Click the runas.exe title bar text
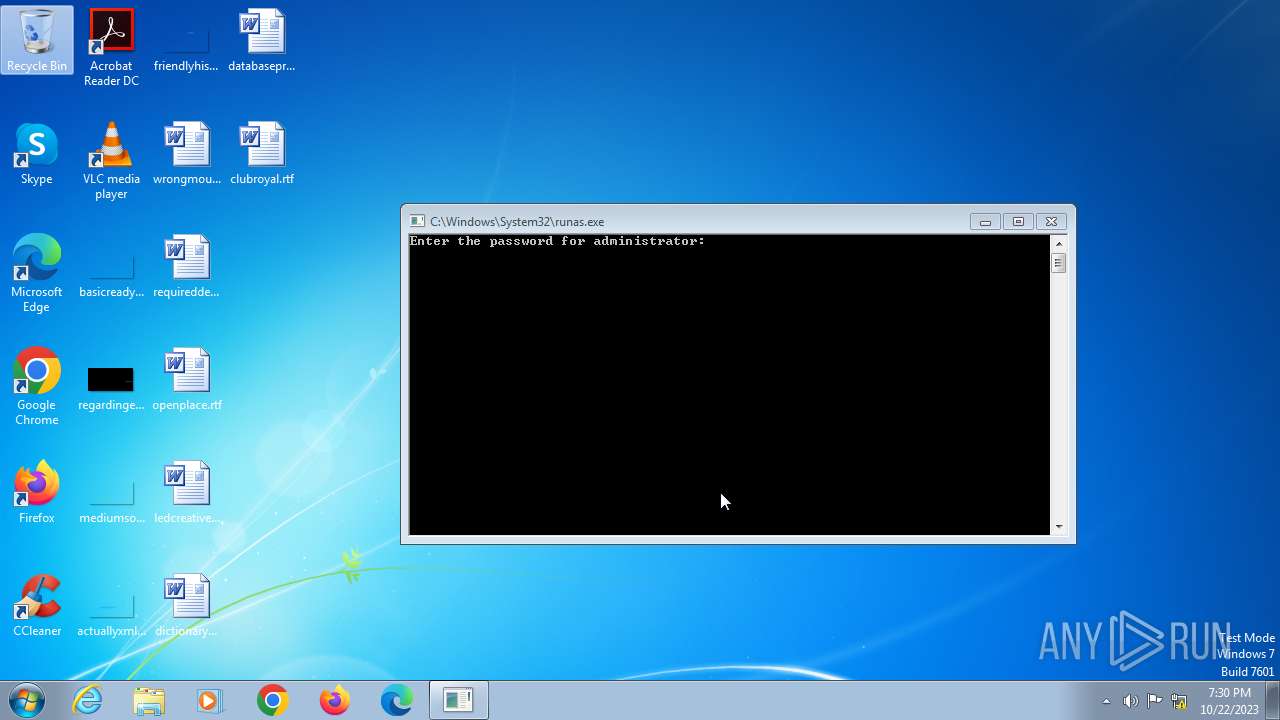 click(517, 222)
